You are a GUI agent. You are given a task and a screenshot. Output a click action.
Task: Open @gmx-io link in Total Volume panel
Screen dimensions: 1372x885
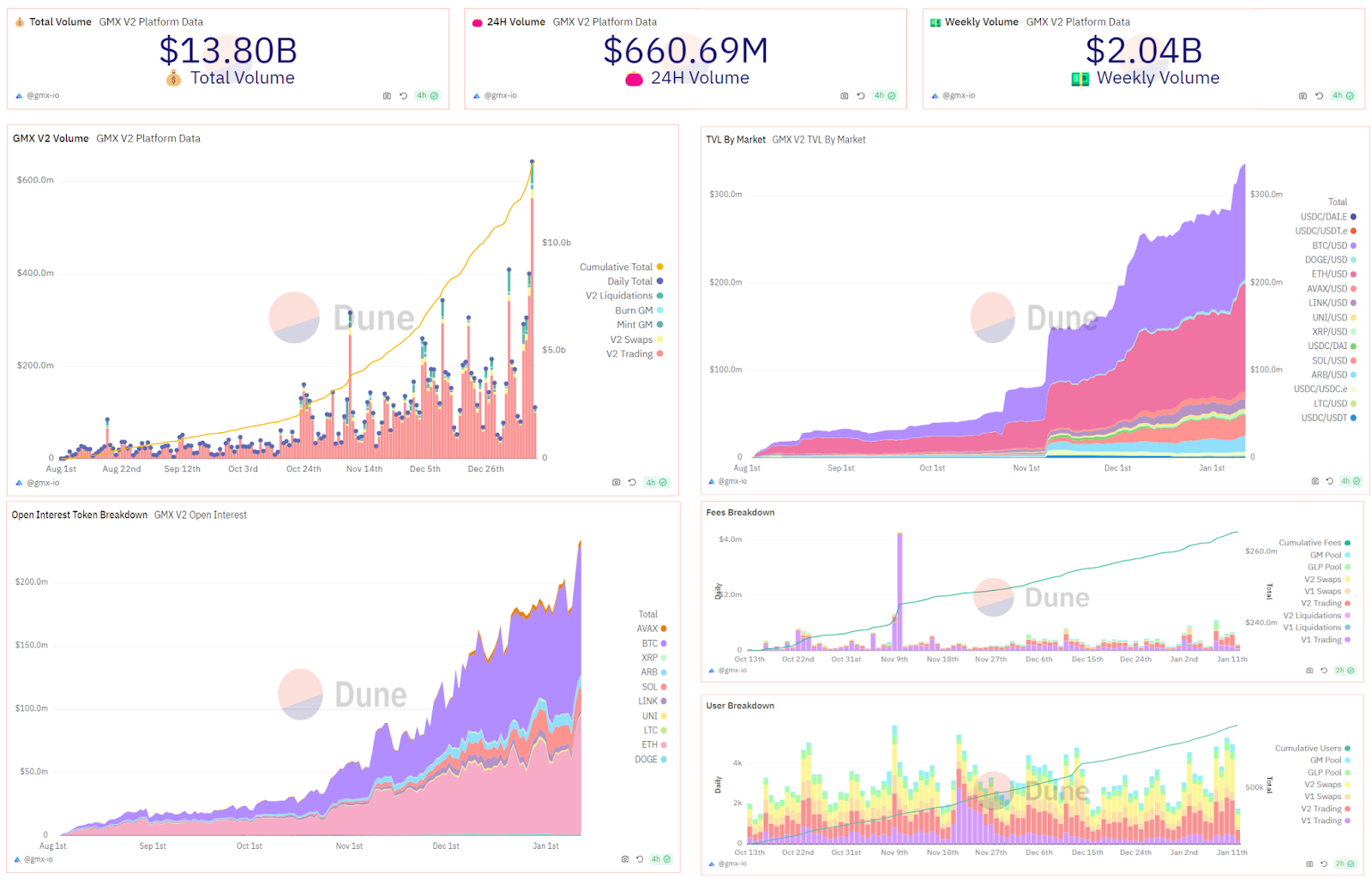click(43, 95)
